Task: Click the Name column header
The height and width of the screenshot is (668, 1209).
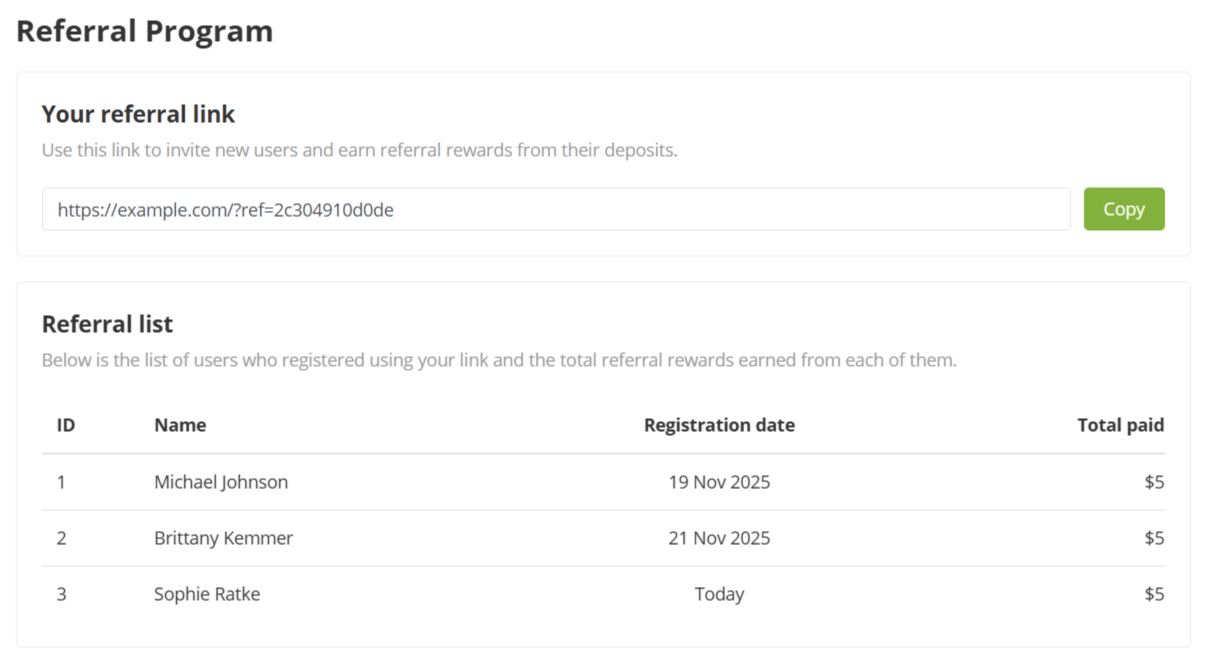Action: [180, 425]
